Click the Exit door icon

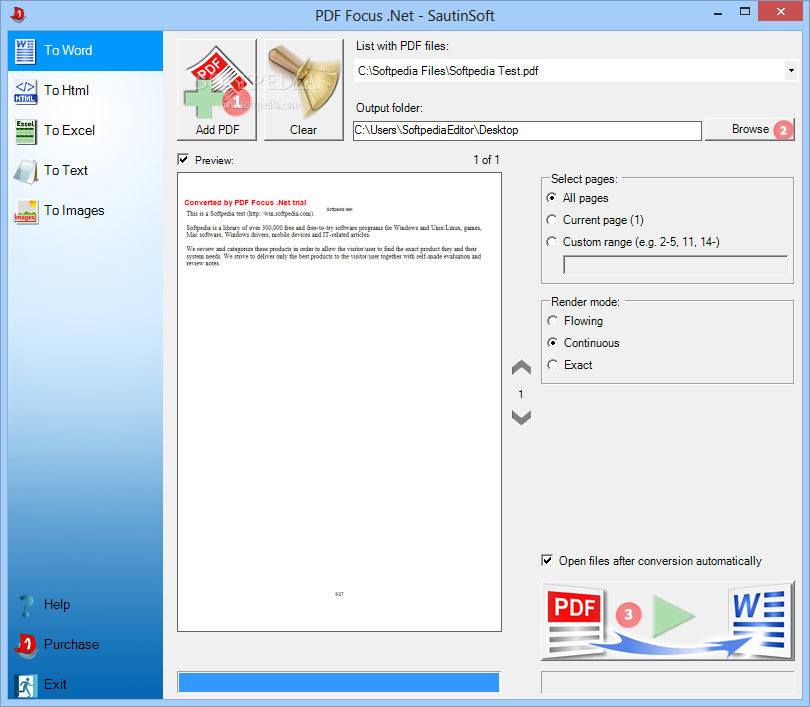[x=25, y=685]
